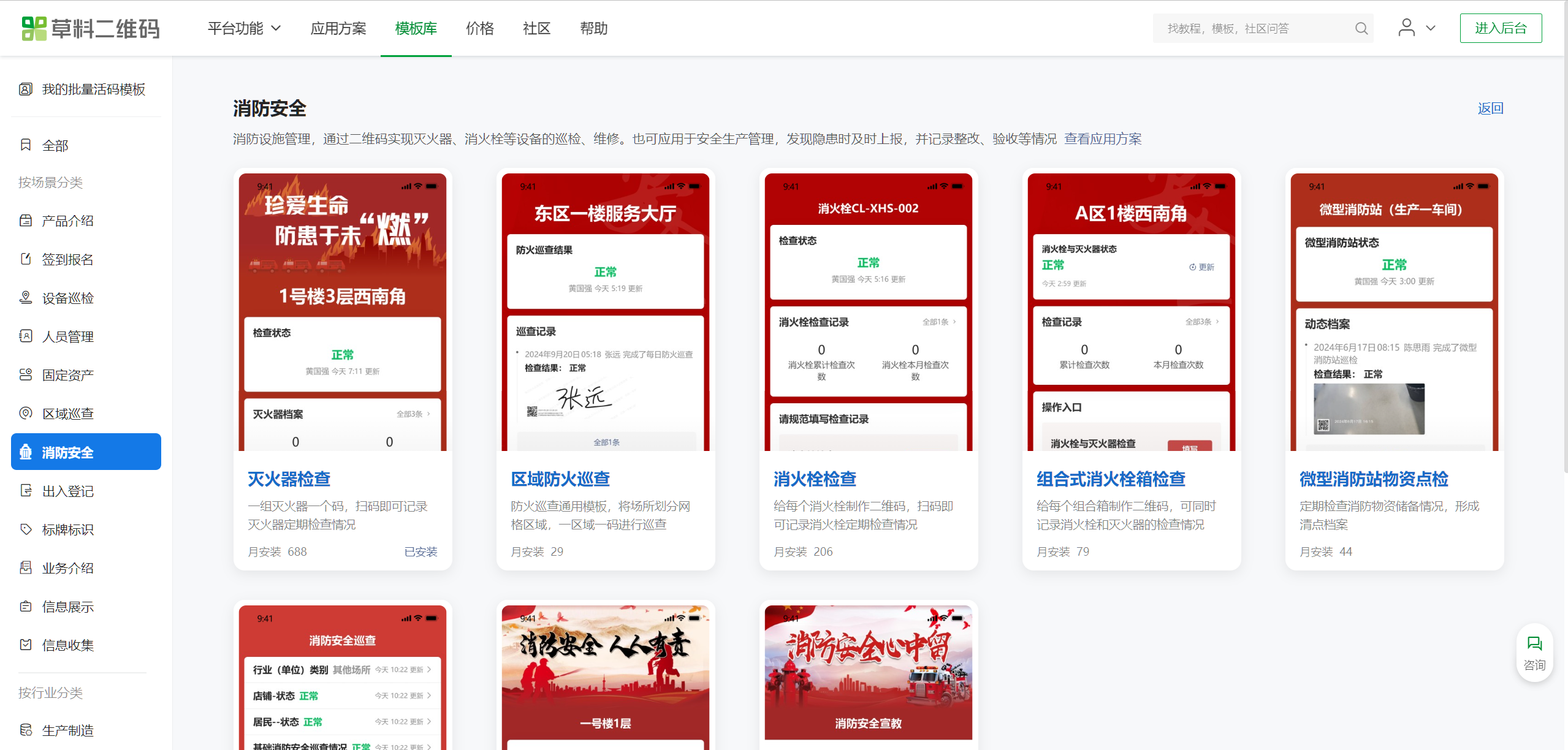Open 社区 navigation item
This screenshot has width=1568, height=750.
tap(536, 28)
